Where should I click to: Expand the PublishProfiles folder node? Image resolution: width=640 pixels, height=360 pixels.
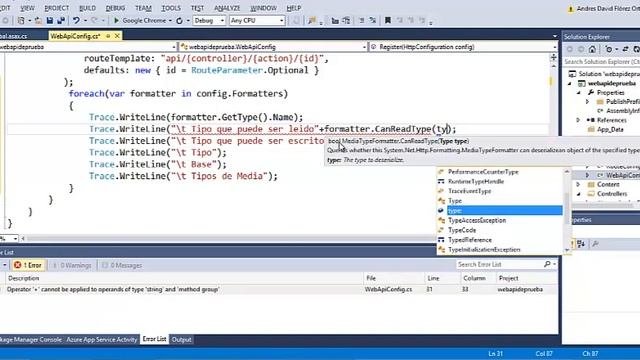pos(588,102)
